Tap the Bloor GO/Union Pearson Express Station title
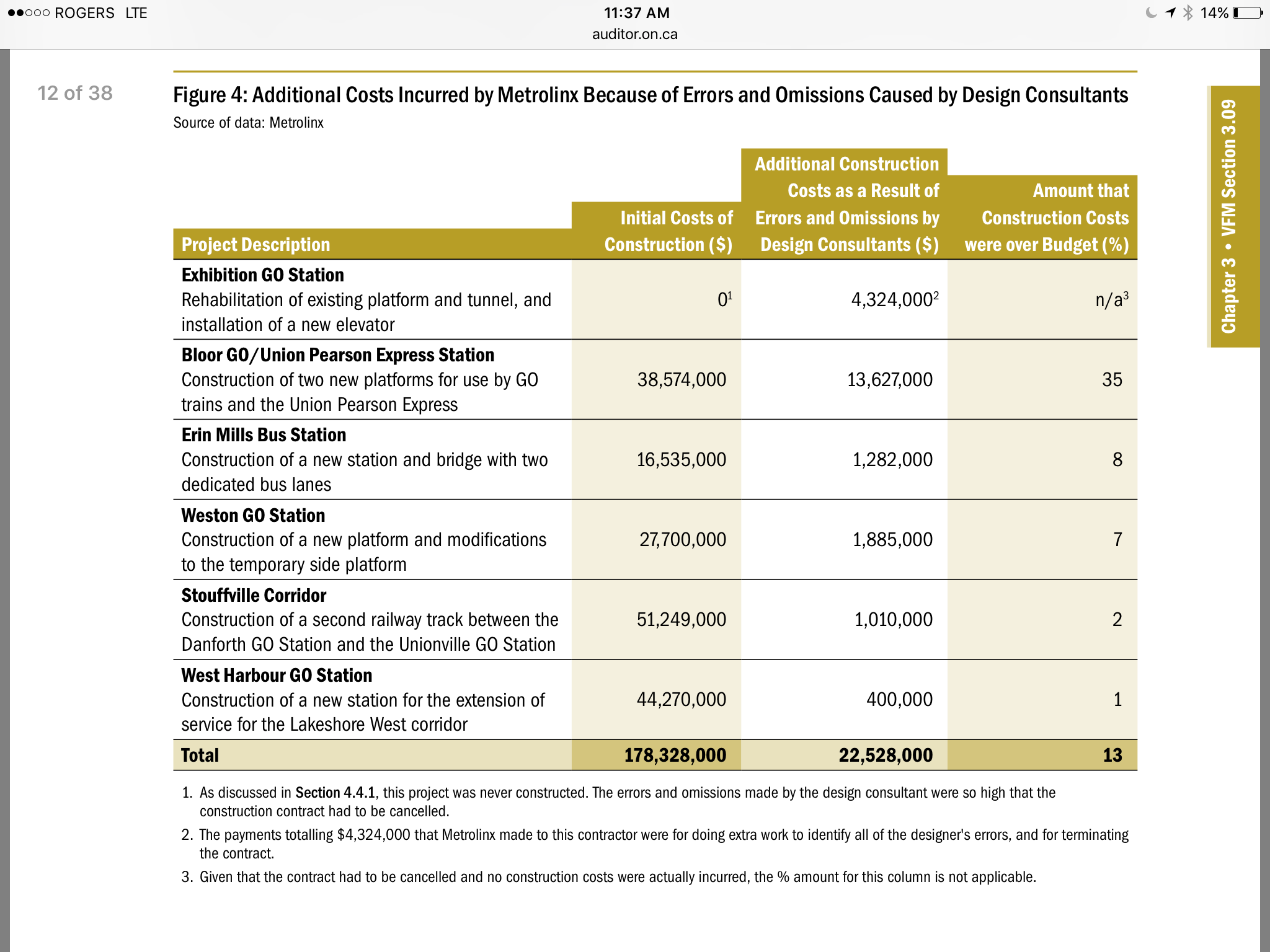The image size is (1270, 952). (x=338, y=355)
